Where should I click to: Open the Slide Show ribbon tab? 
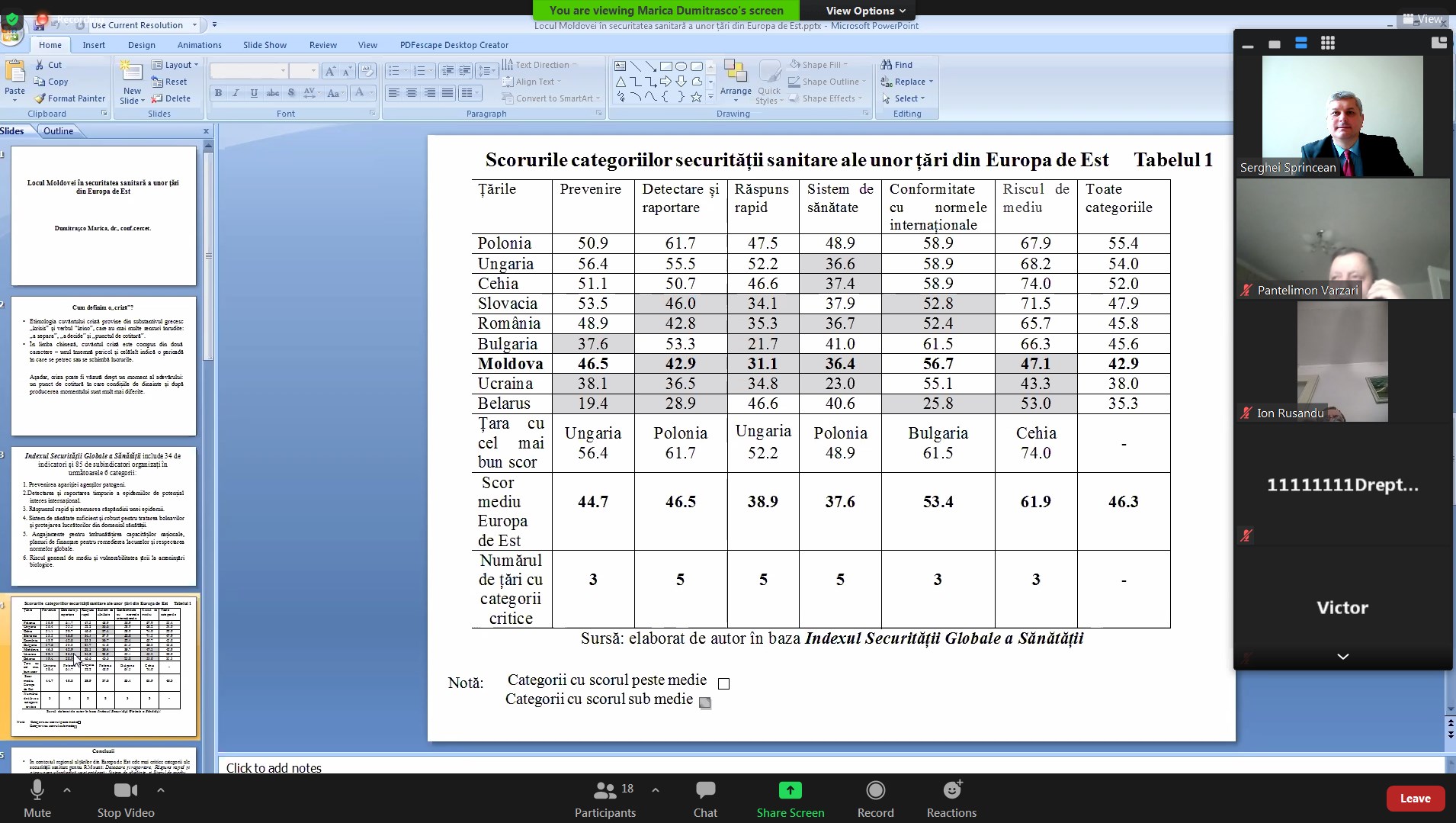pos(265,45)
